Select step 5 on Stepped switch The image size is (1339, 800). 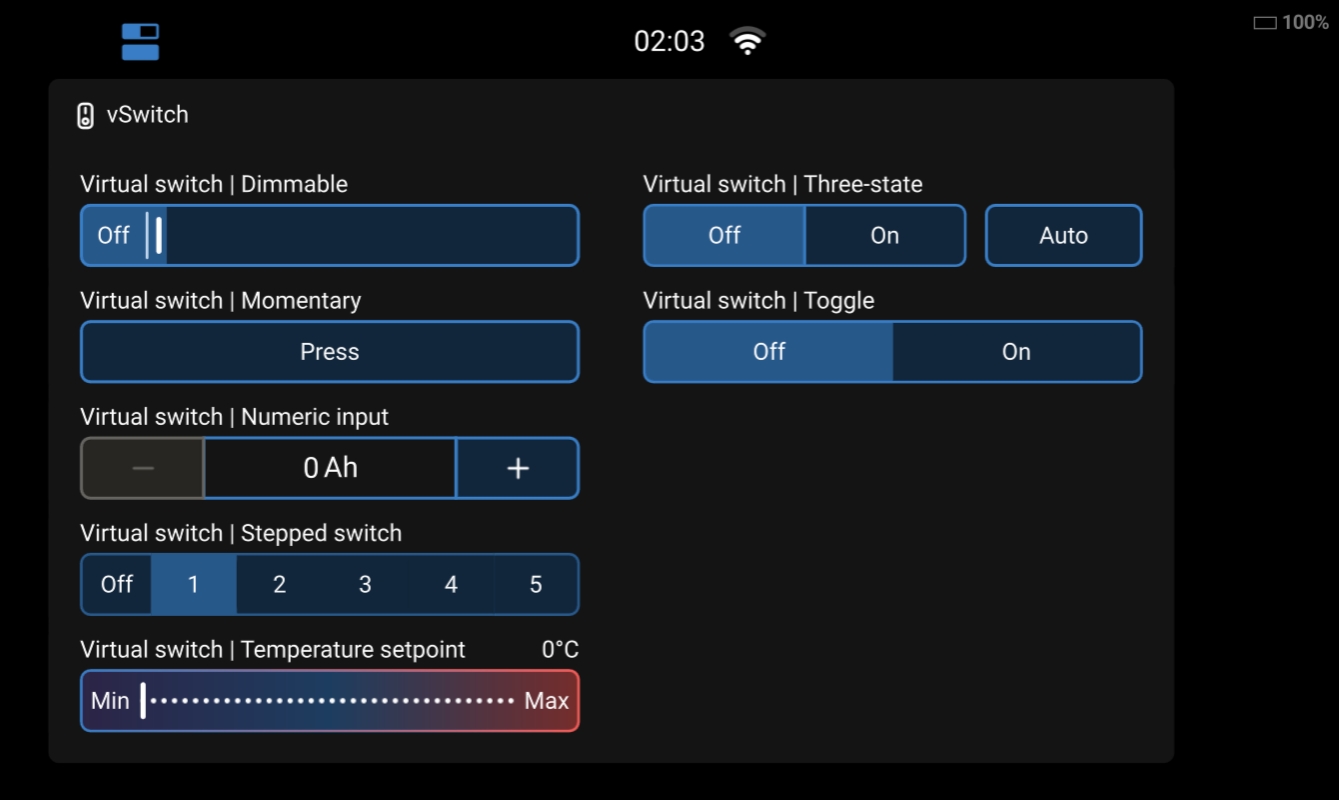click(536, 584)
